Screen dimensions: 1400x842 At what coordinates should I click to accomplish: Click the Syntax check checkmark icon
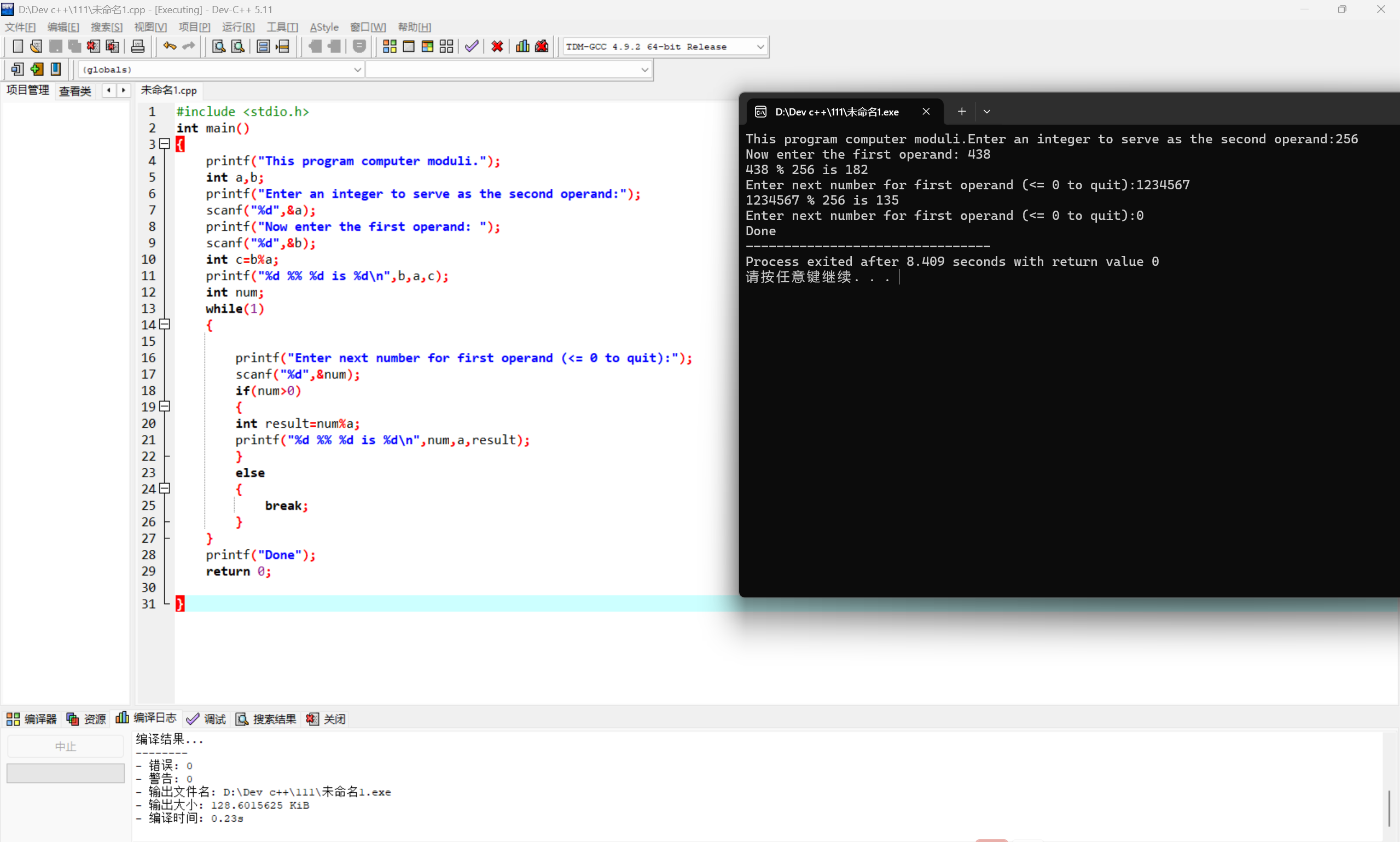pyautogui.click(x=472, y=47)
